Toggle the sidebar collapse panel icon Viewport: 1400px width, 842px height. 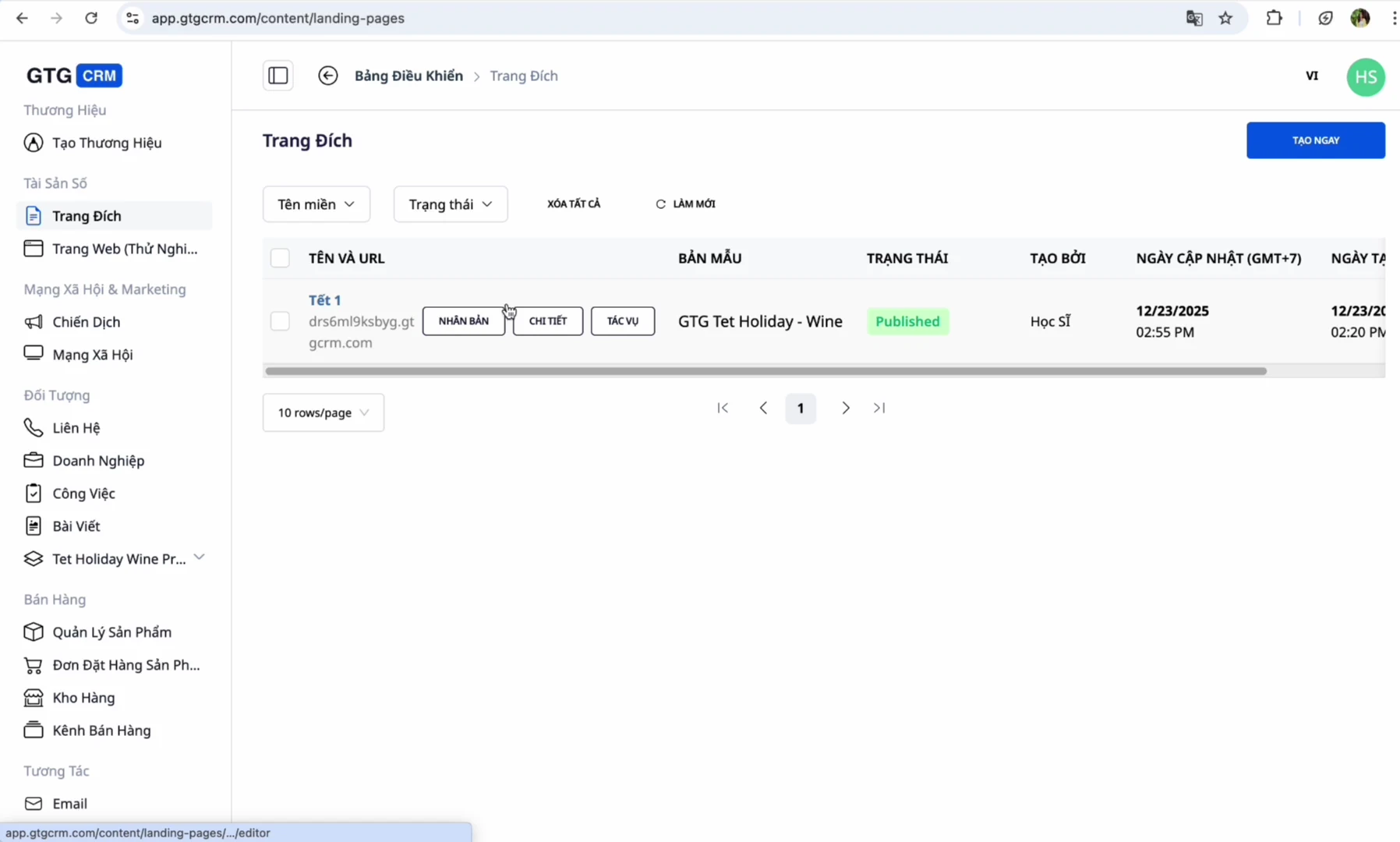278,76
